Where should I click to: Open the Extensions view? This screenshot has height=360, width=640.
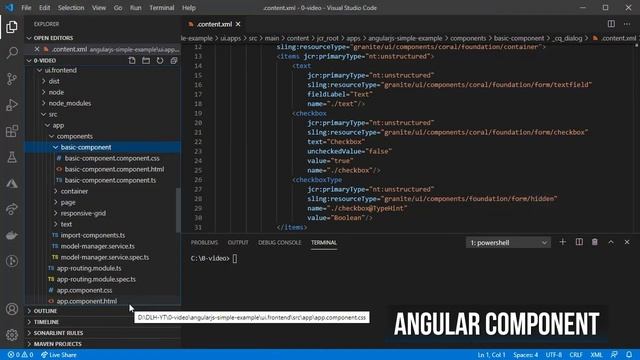coord(12,131)
